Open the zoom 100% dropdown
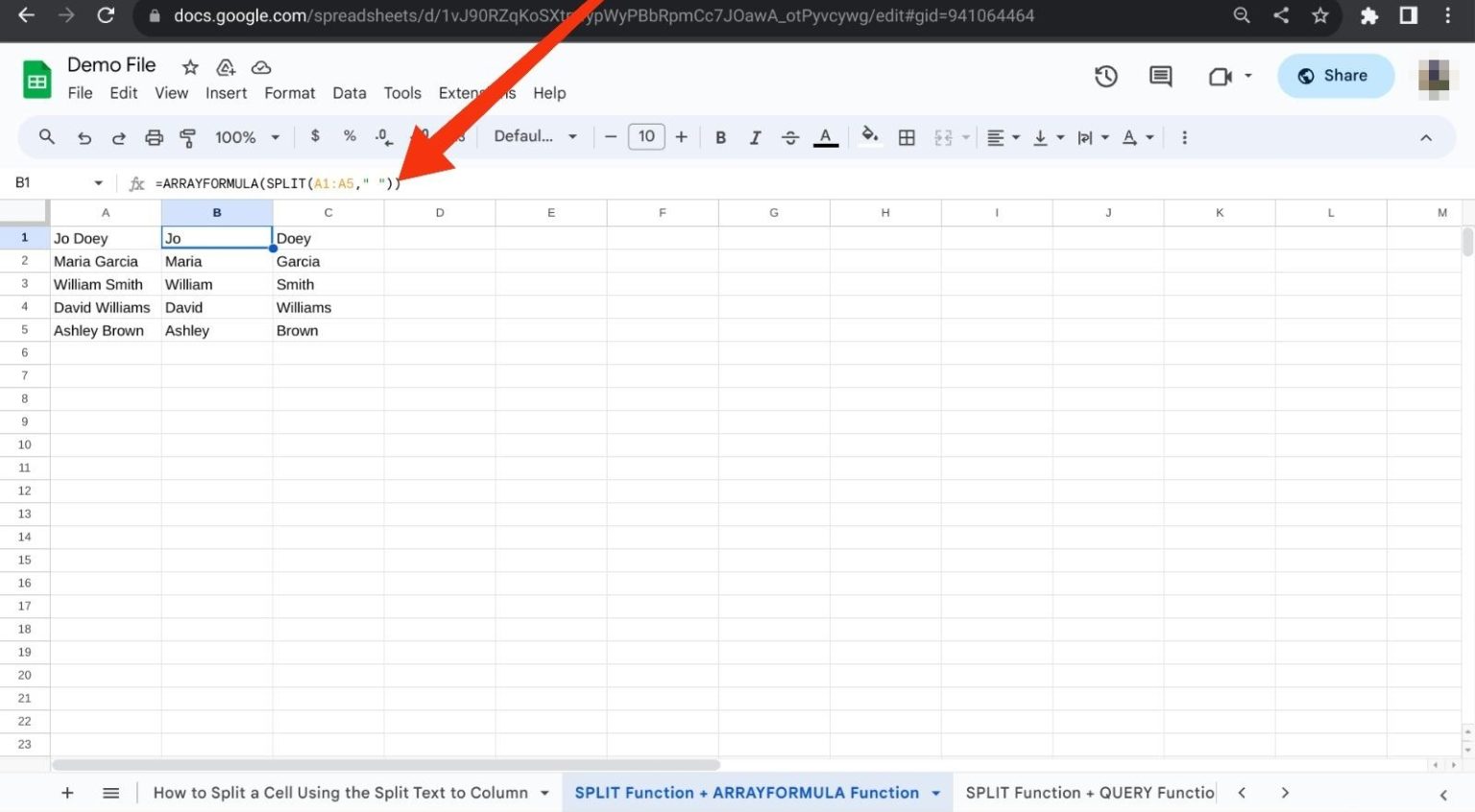Image resolution: width=1475 pixels, height=812 pixels. click(x=247, y=137)
